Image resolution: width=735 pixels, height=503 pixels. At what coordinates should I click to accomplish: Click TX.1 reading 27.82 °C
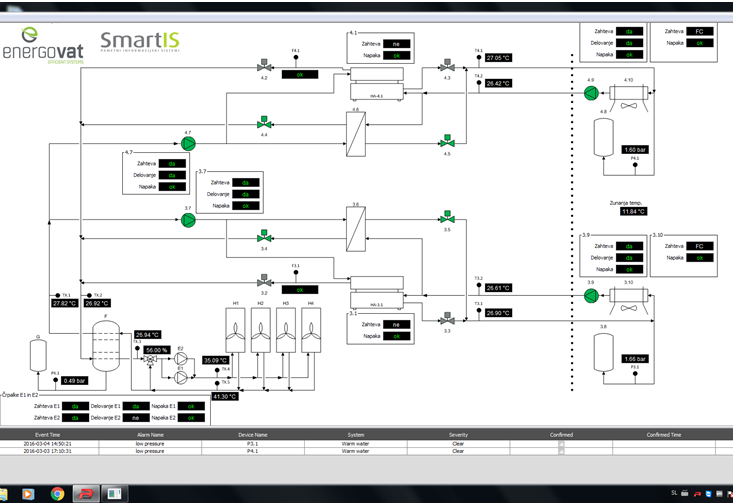(65, 303)
